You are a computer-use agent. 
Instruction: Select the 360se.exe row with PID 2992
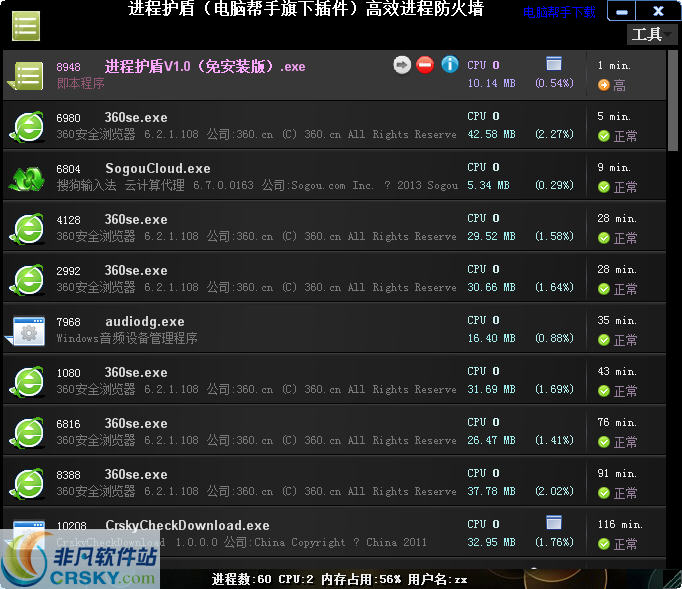334,278
